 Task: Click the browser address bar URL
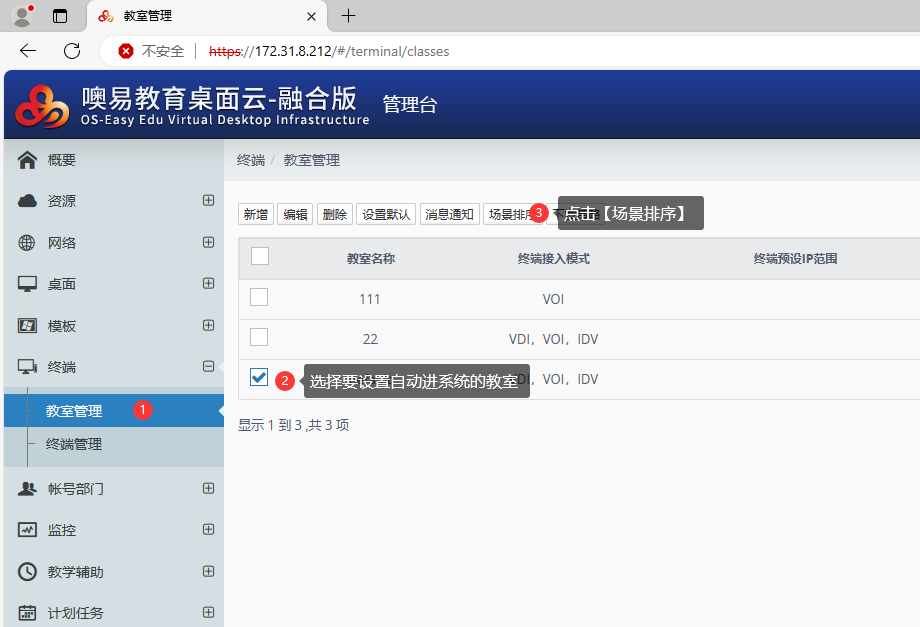pyautogui.click(x=330, y=51)
